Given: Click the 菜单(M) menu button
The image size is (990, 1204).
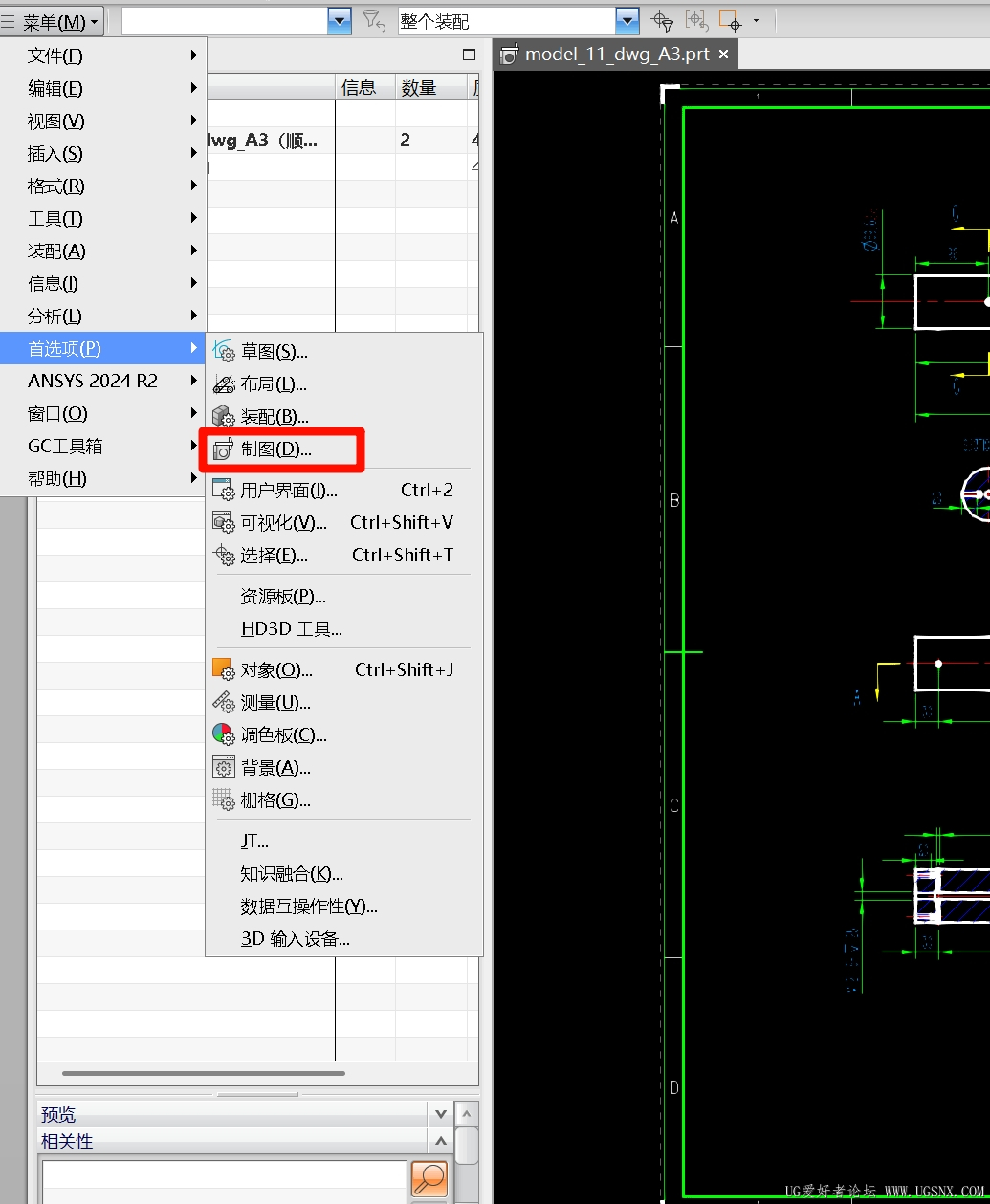Looking at the screenshot, I should [x=54, y=21].
